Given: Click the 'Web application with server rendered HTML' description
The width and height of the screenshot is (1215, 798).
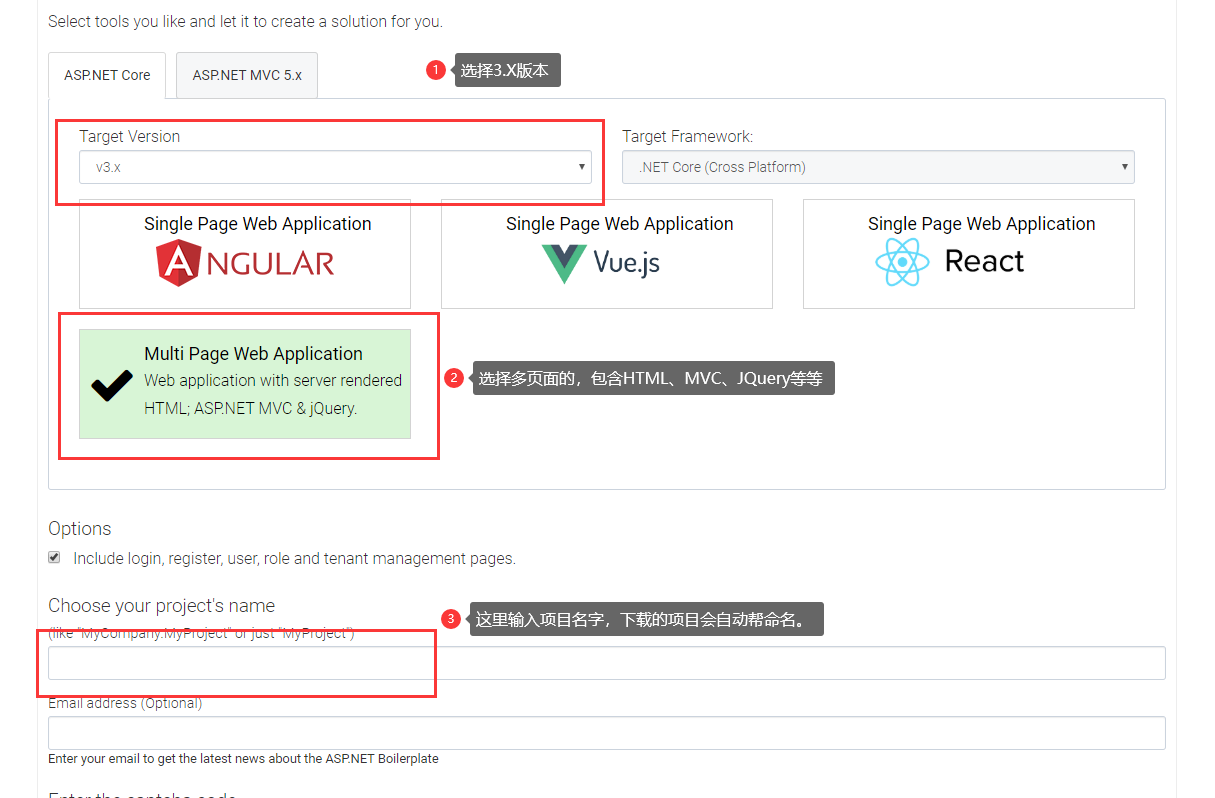Looking at the screenshot, I should point(273,394).
